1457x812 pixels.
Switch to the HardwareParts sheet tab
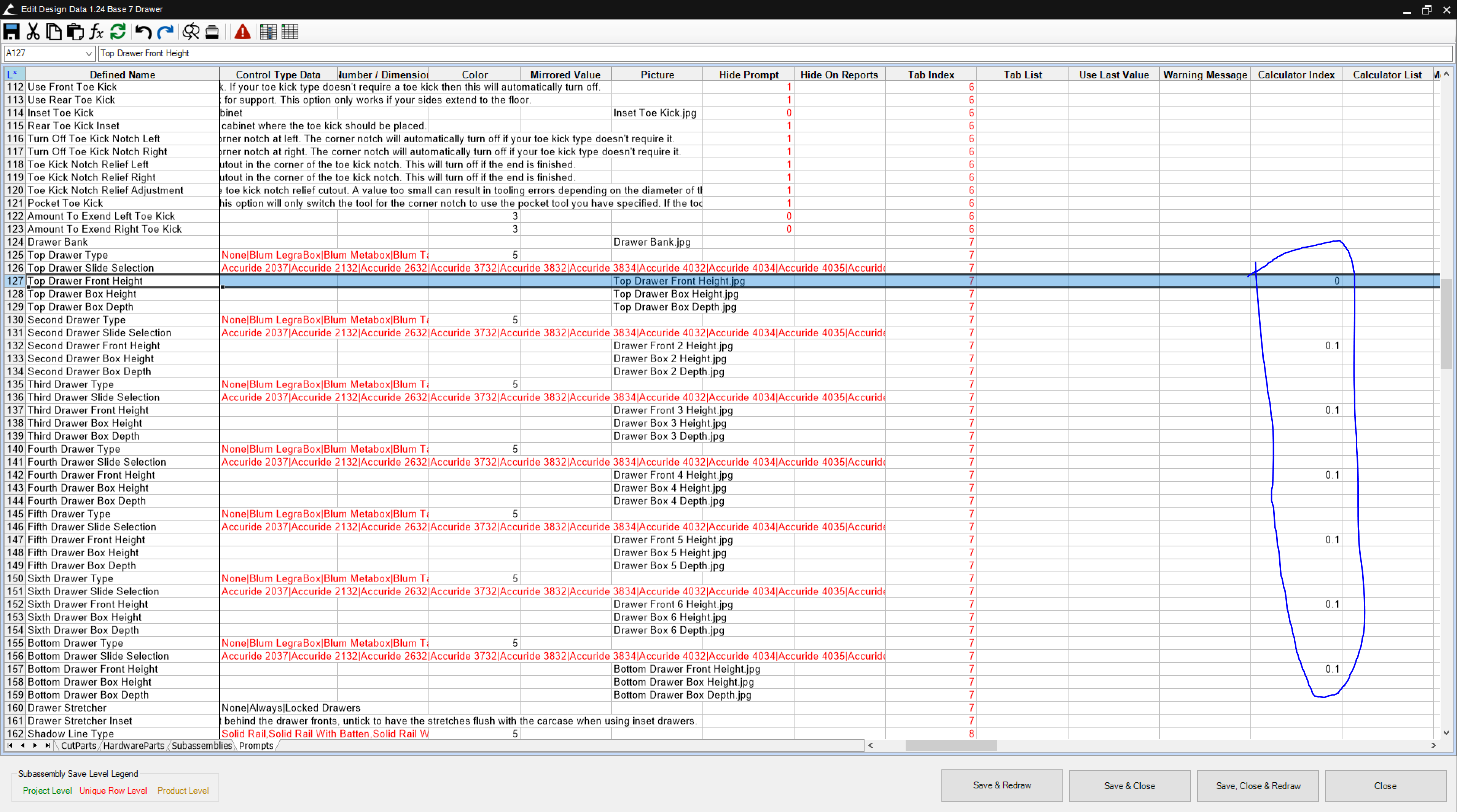click(x=134, y=745)
